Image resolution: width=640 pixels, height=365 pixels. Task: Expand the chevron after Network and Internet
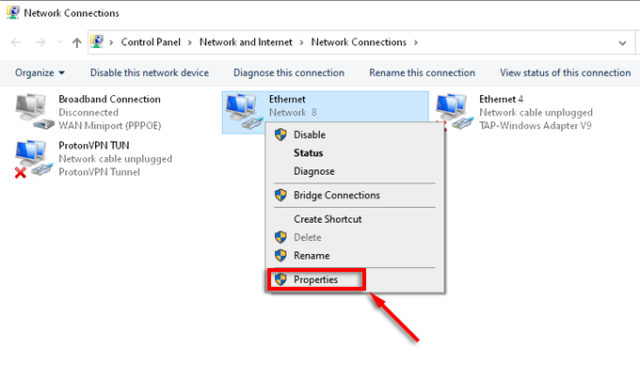click(302, 42)
